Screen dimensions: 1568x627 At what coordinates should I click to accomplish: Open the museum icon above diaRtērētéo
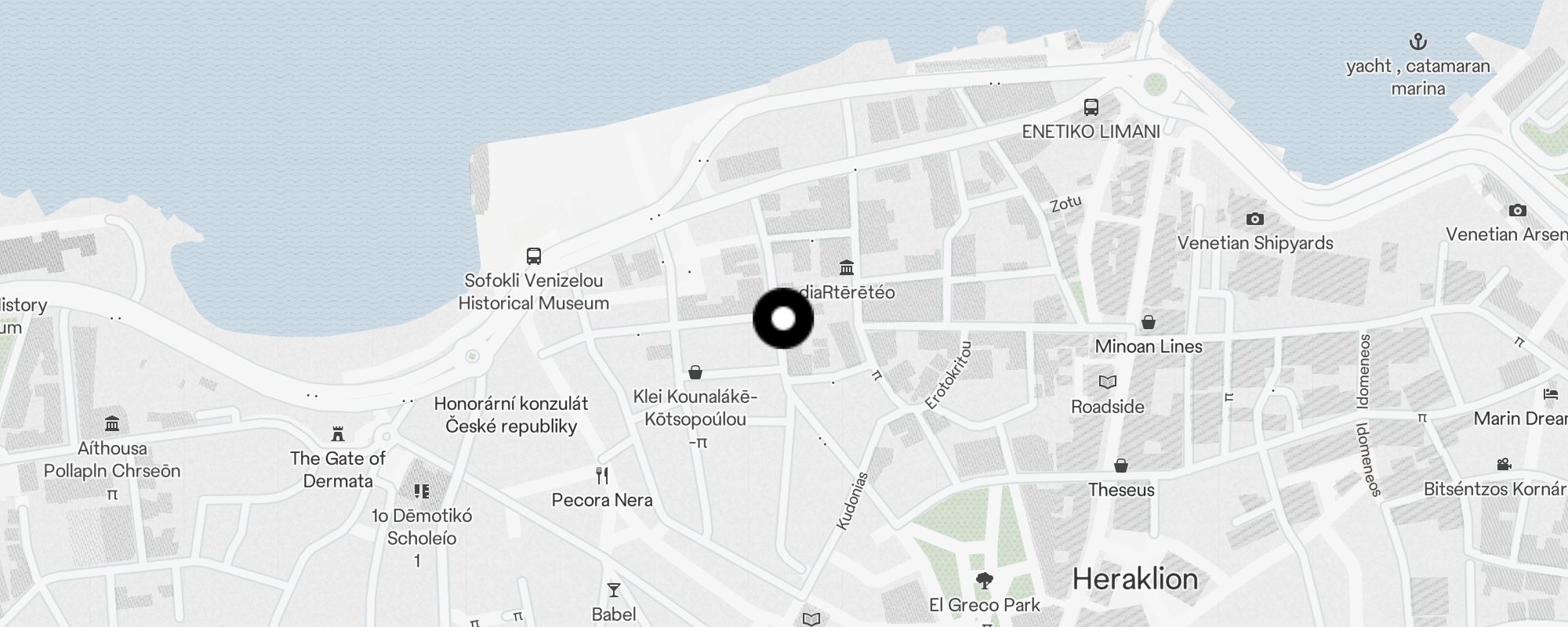tap(847, 268)
